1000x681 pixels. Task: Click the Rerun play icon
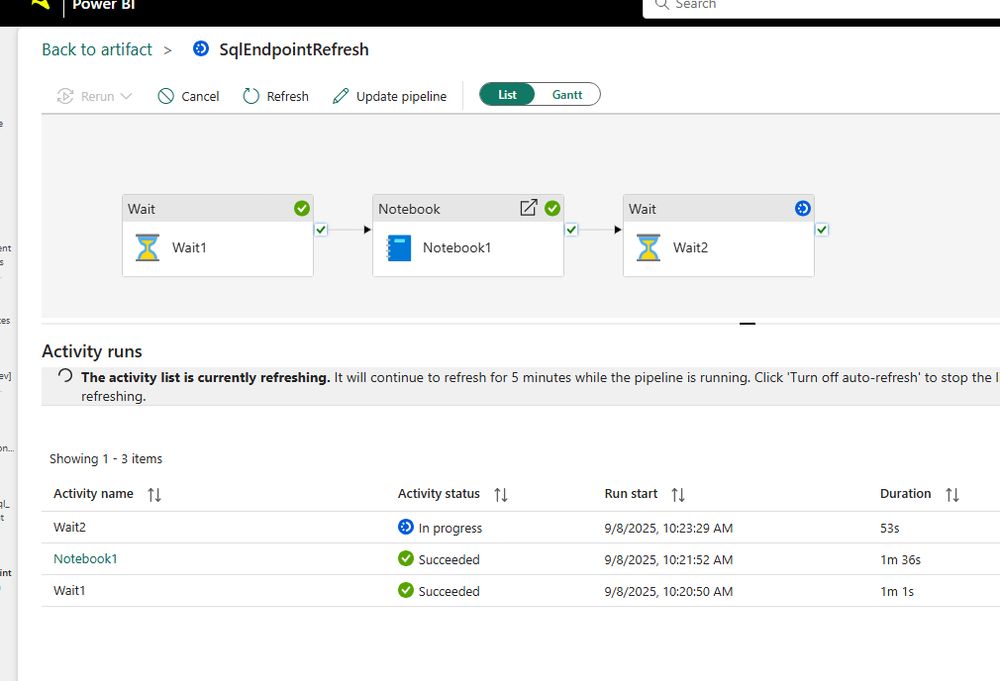click(x=65, y=96)
